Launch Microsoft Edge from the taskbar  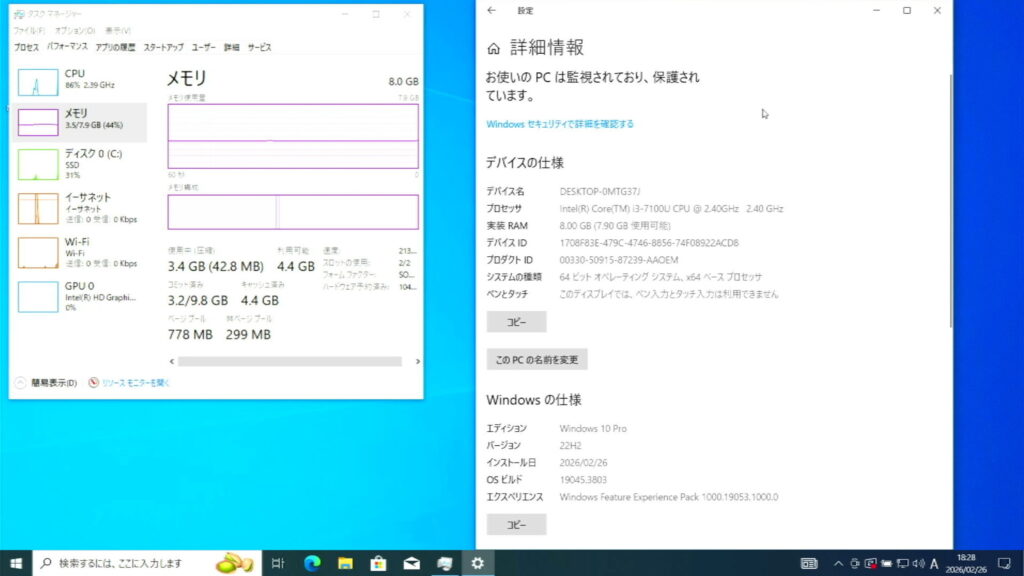coord(311,563)
